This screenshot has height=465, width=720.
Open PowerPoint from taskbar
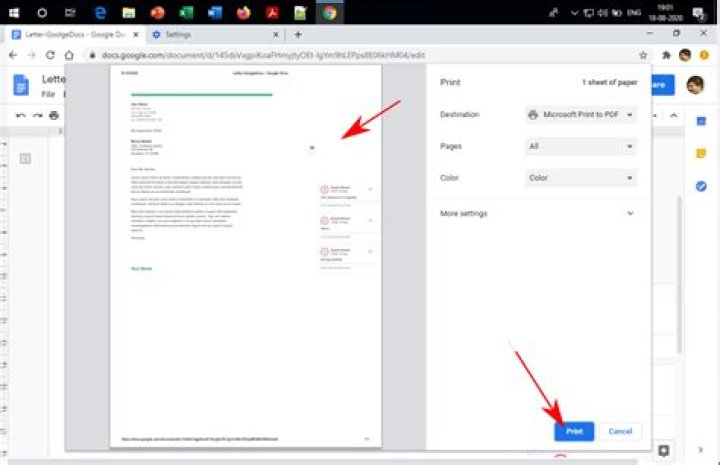(x=158, y=12)
